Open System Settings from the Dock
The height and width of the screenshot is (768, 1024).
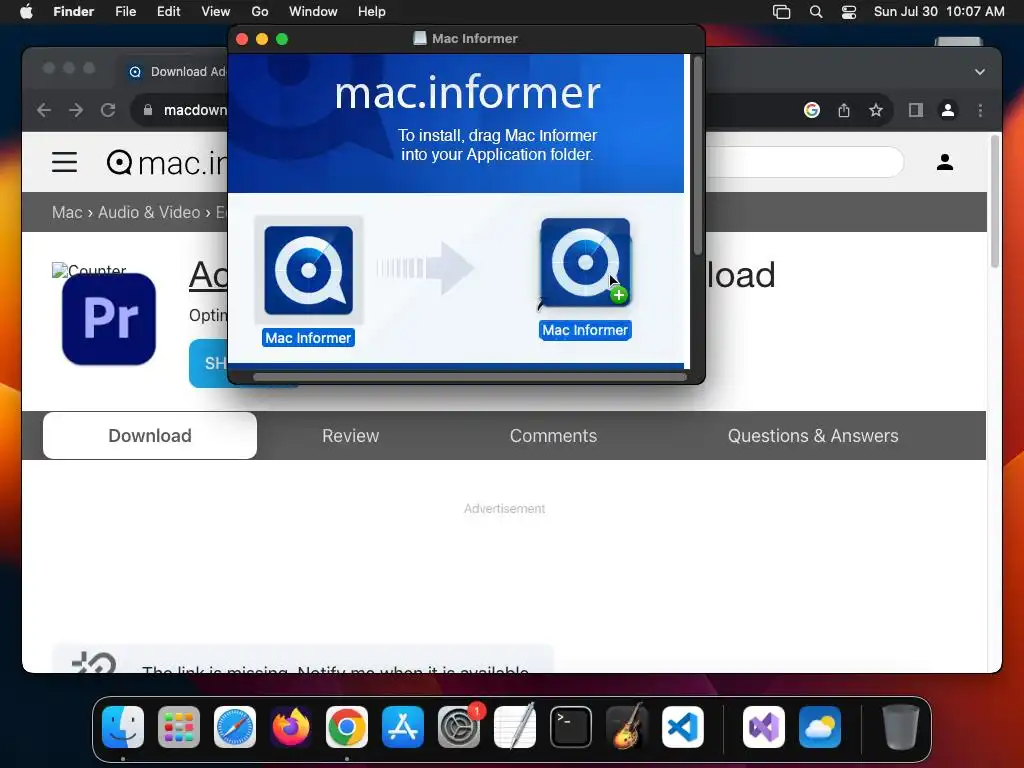(459, 727)
